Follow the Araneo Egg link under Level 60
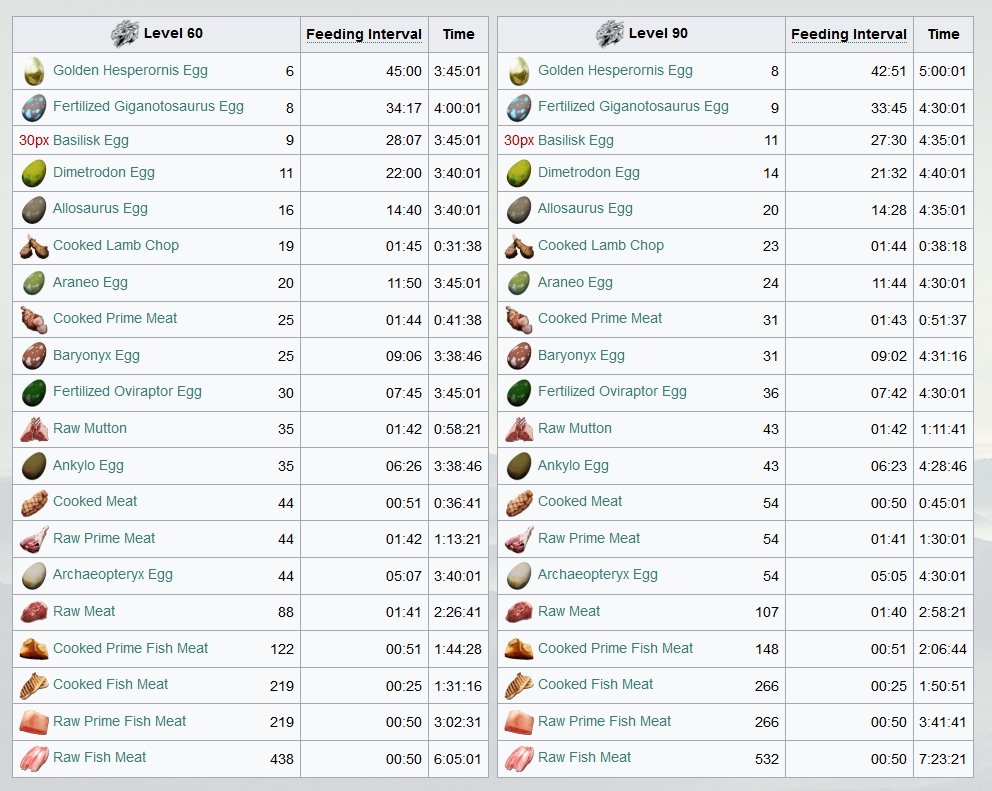This screenshot has height=791, width=992. pos(90,282)
